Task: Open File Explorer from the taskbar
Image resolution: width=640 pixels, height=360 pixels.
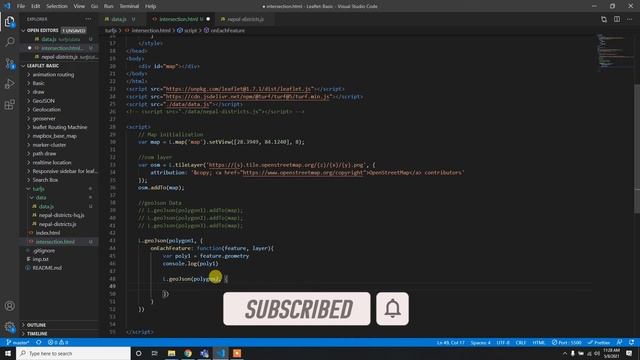Action: pyautogui.click(x=171, y=353)
